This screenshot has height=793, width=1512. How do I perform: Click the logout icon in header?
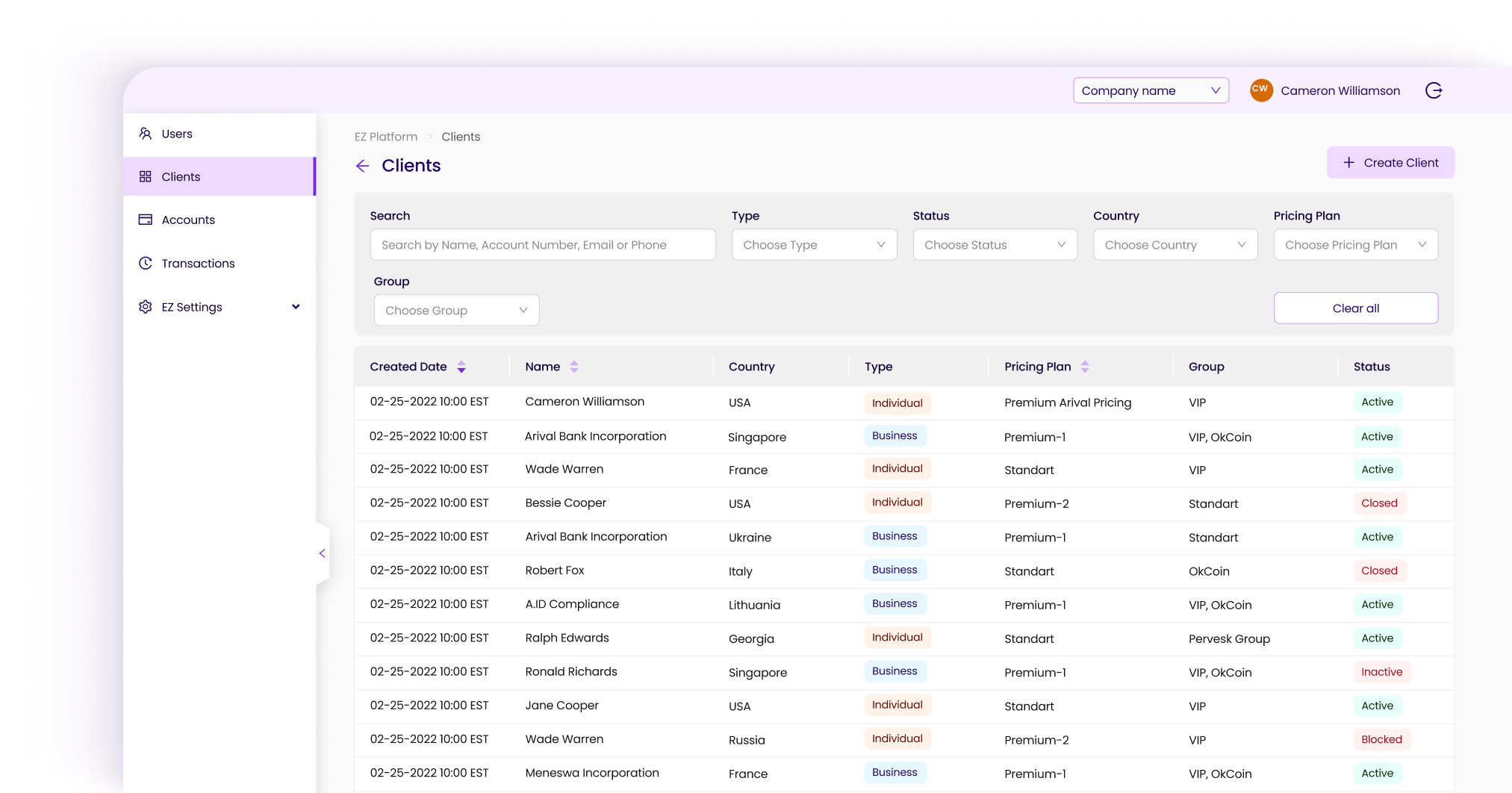click(1434, 90)
